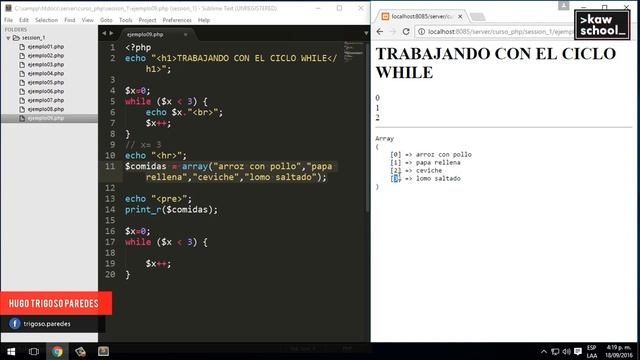This screenshot has width=640, height=360.
Task: Collapse the session_1 folder arrow
Action: click(x=8, y=38)
